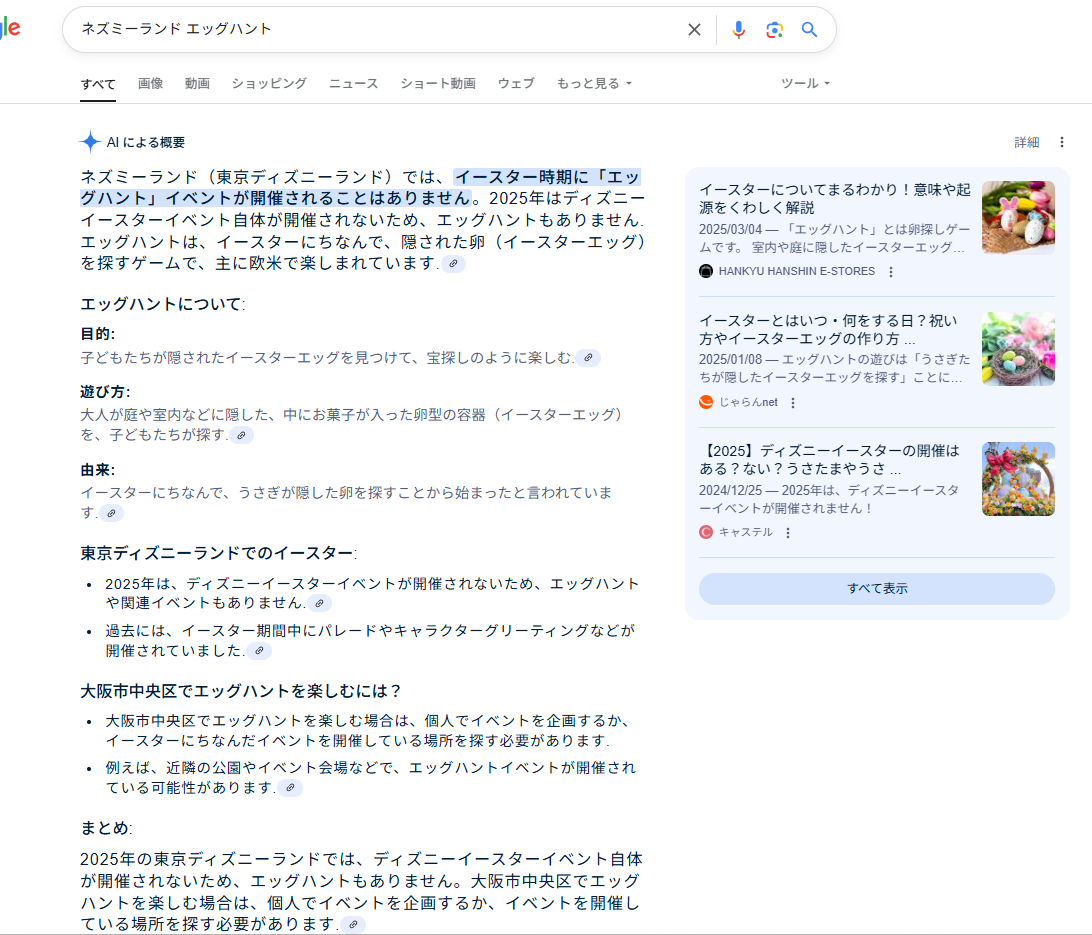1092x935 pixels.
Task: Submit search with the magnifying glass icon
Action: point(809,29)
